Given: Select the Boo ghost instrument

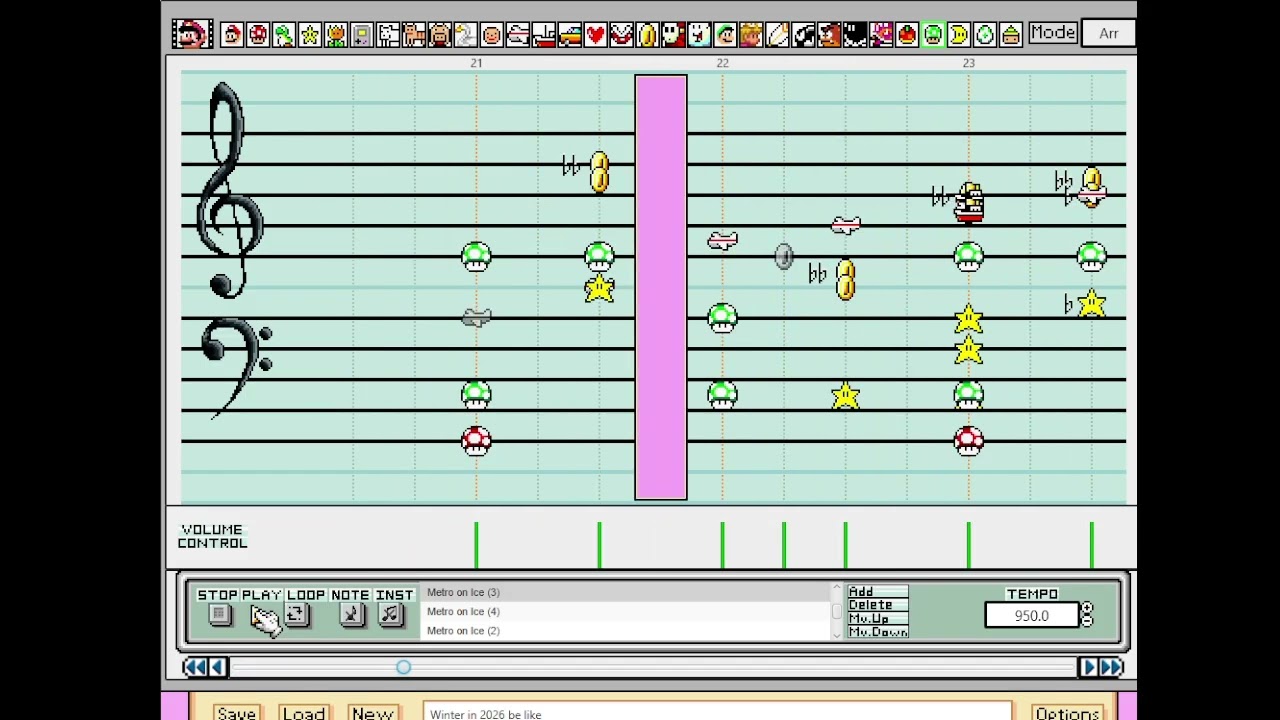Looking at the screenshot, I should pos(700,34).
